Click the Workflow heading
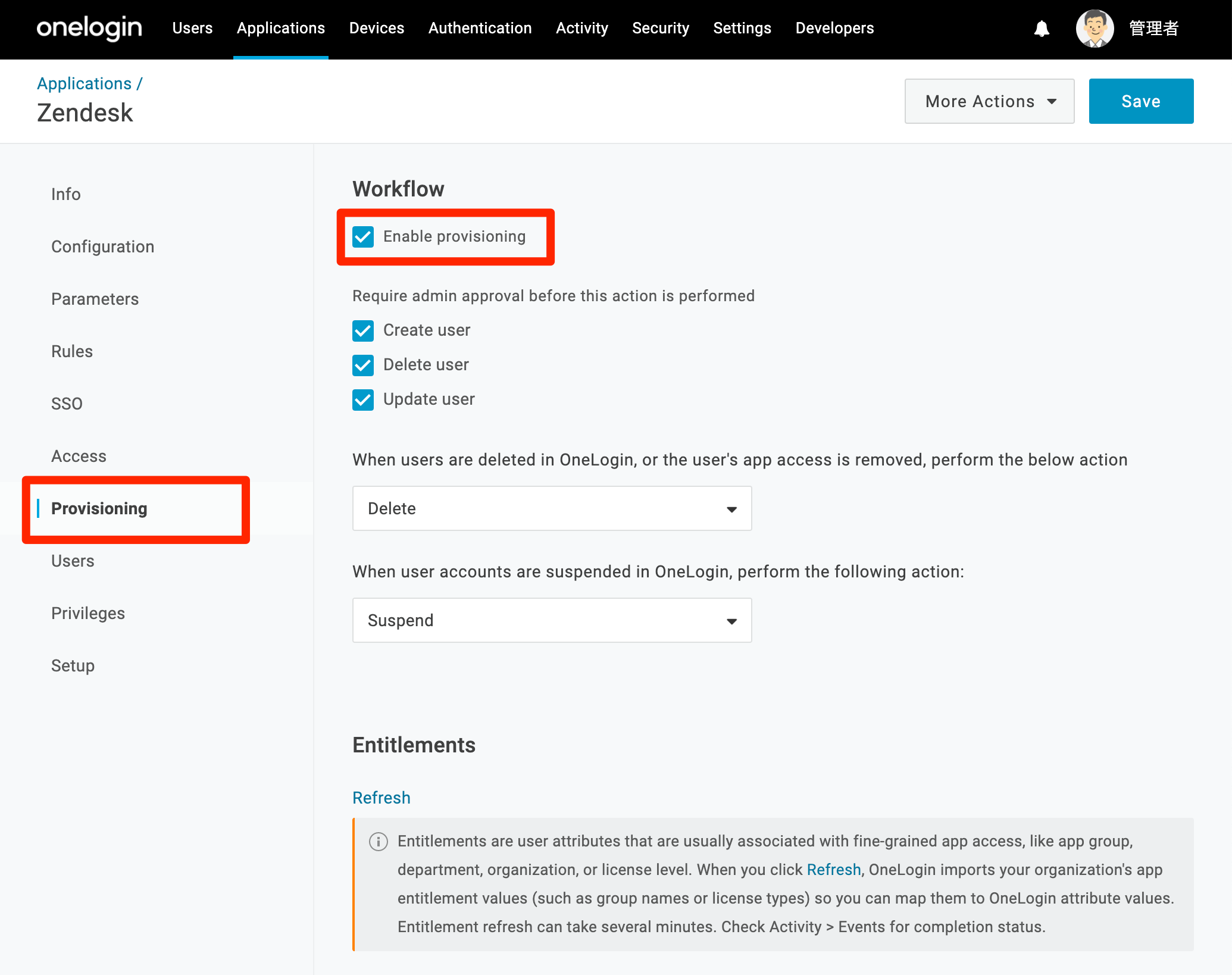The height and width of the screenshot is (975, 1232). (398, 189)
